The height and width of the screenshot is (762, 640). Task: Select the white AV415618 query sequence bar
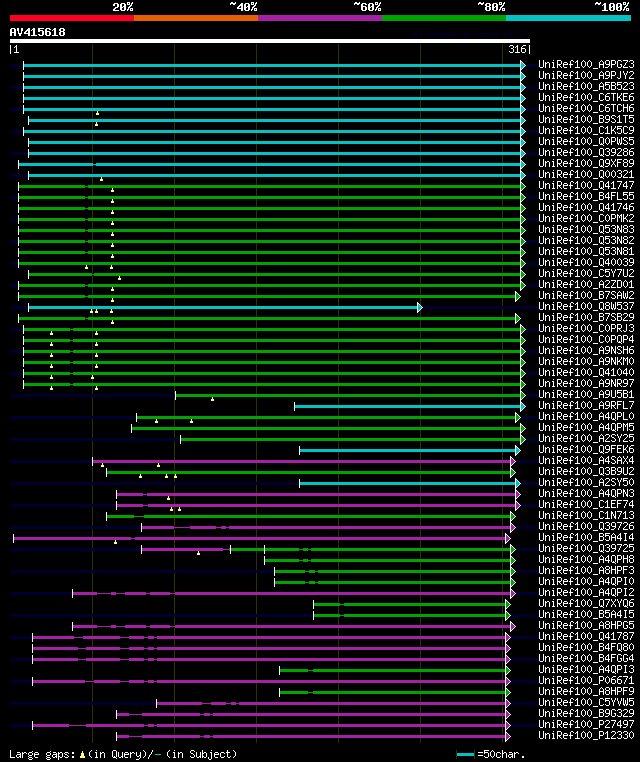(270, 41)
